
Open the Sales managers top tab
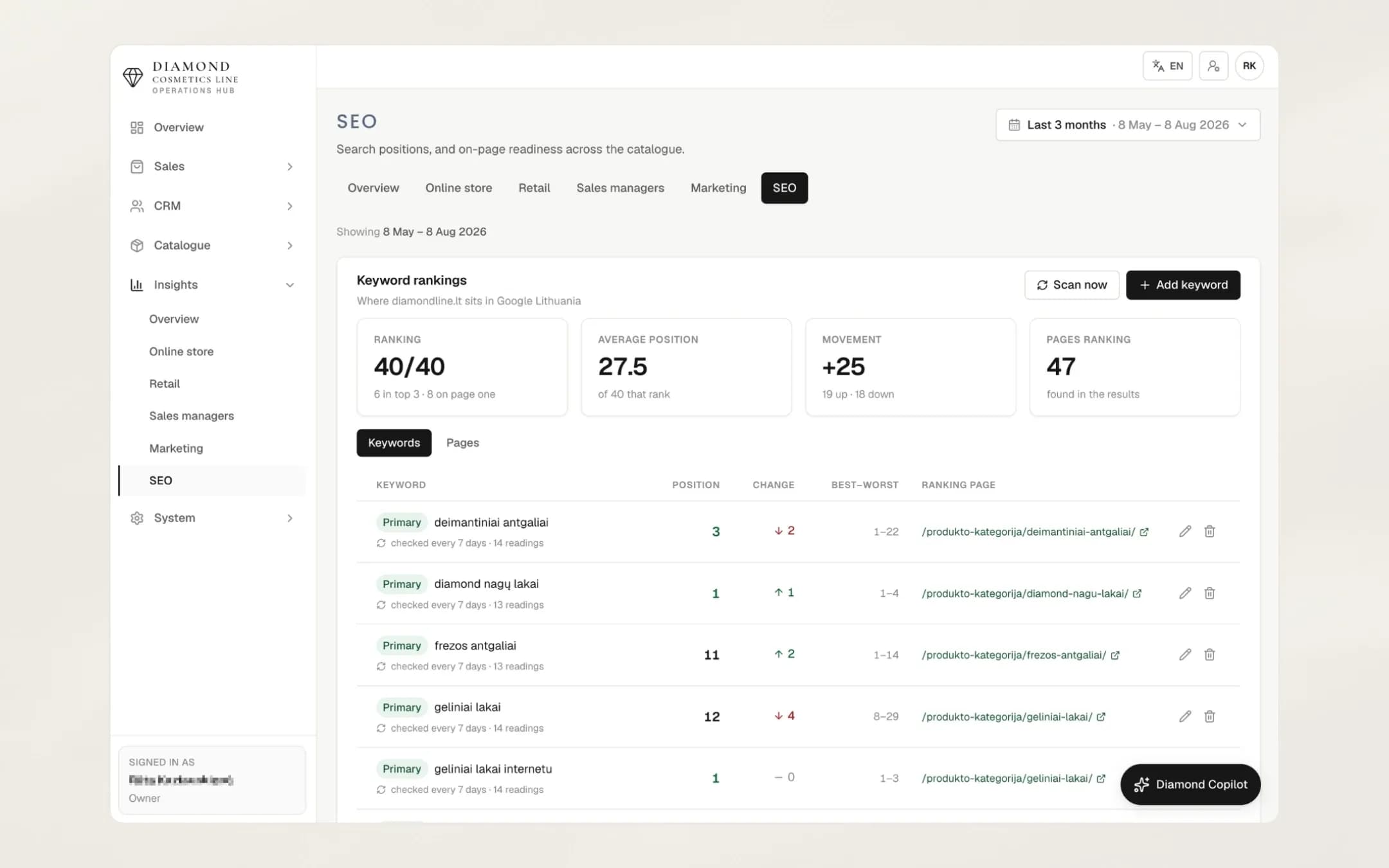[620, 188]
